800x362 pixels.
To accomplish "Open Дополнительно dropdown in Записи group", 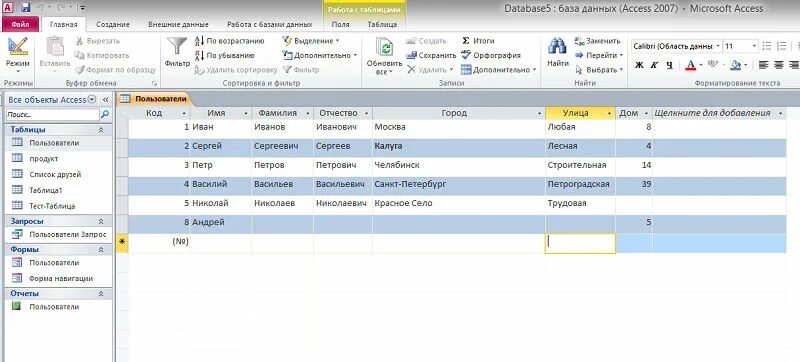I will [498, 70].
